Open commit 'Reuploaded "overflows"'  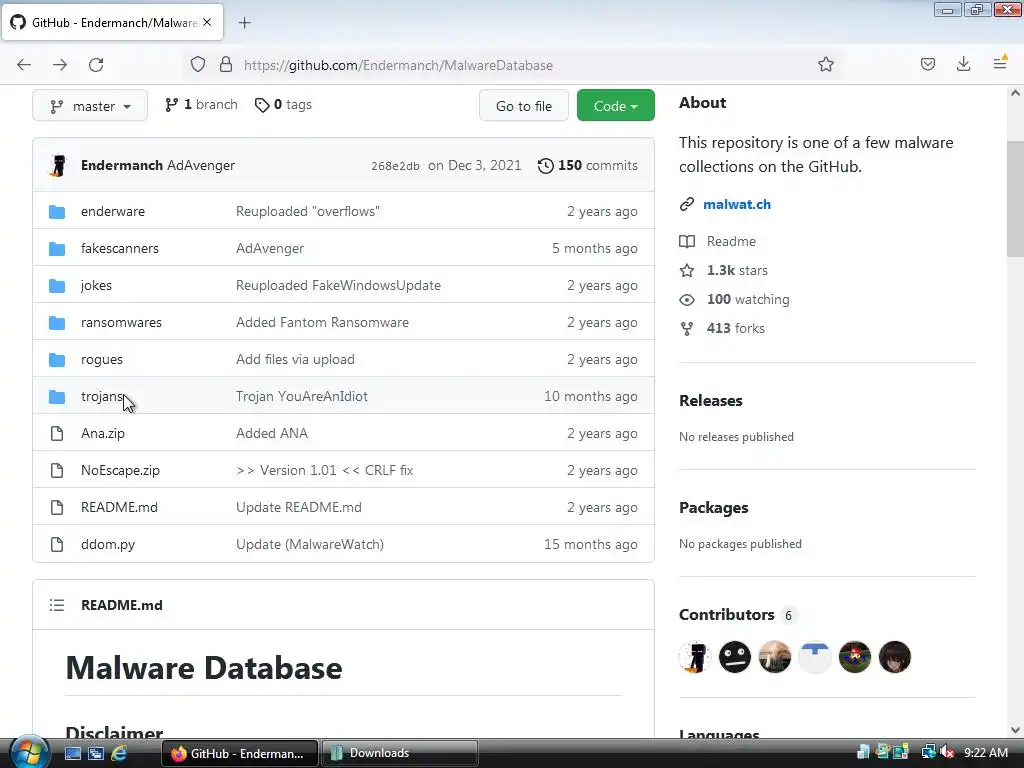(308, 212)
